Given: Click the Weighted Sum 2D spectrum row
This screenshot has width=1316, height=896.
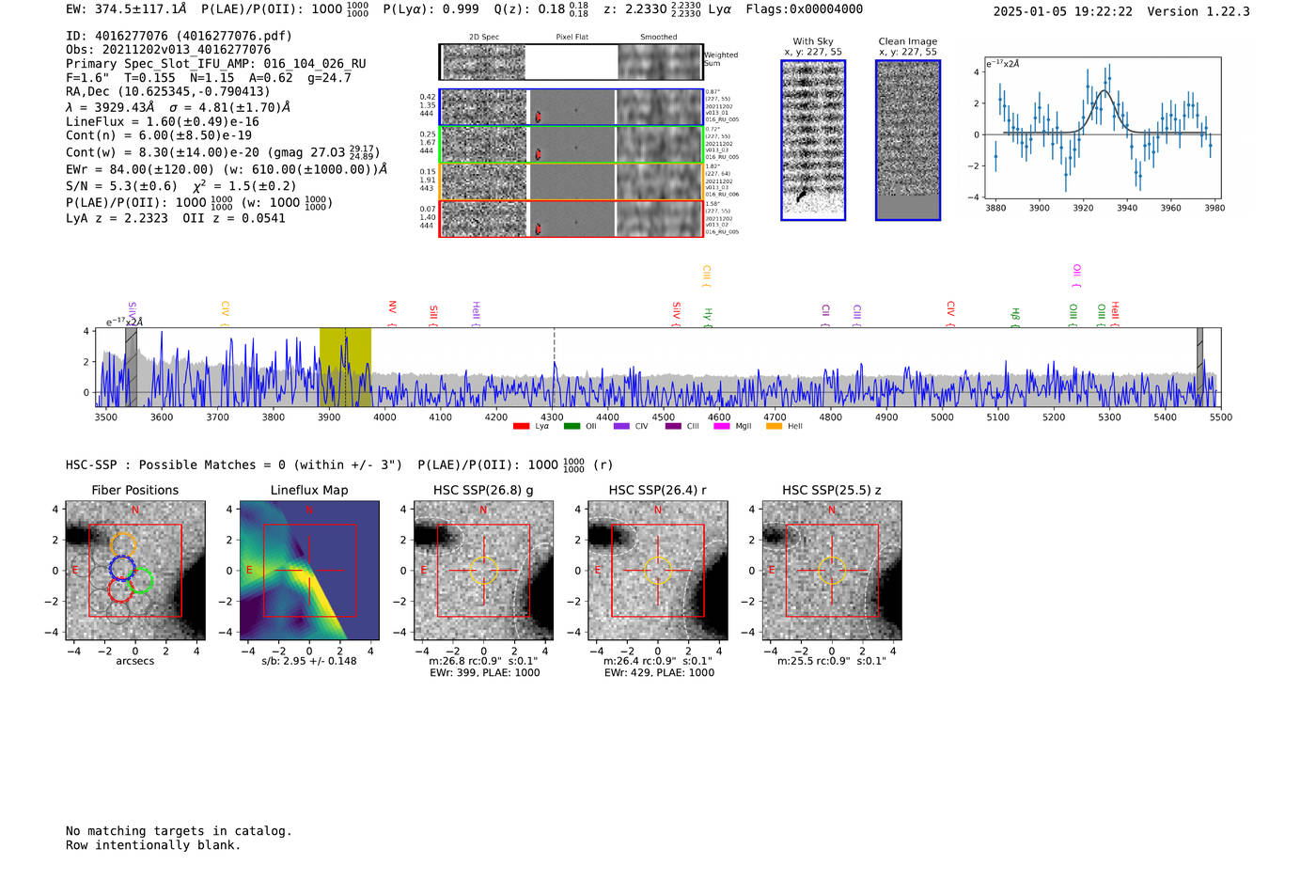Looking at the screenshot, I should click(x=572, y=62).
